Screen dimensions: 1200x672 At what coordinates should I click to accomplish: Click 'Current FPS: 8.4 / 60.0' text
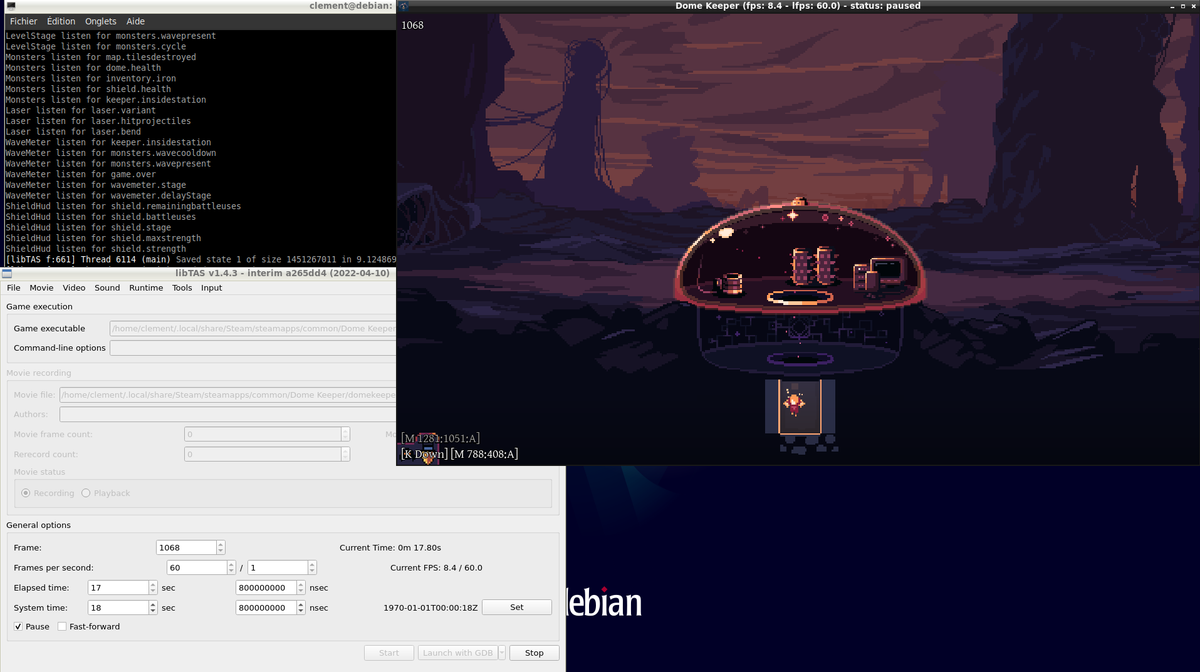tap(436, 568)
